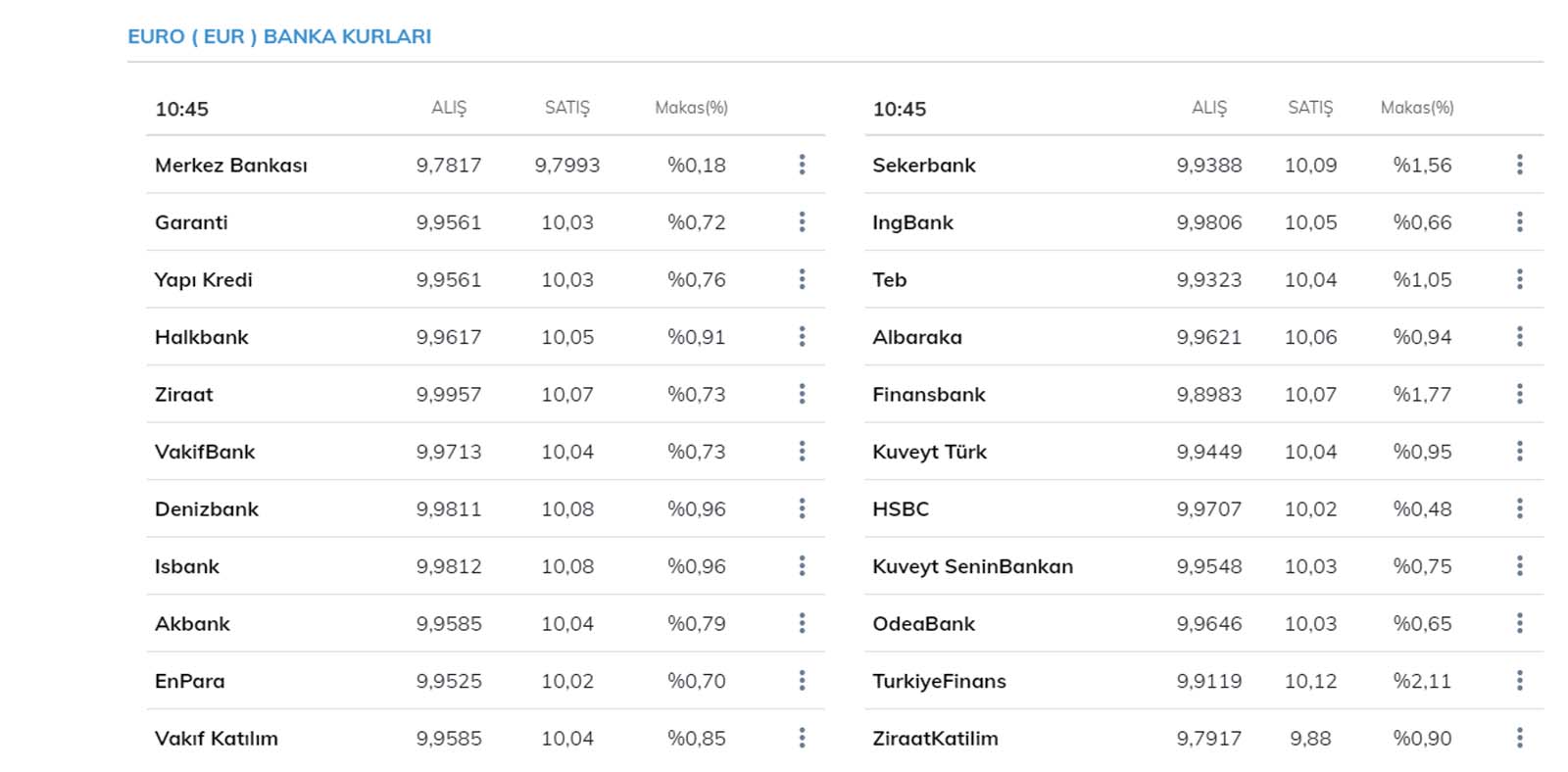
Task: Click the more icon in HSBC row
Action: point(1519,508)
